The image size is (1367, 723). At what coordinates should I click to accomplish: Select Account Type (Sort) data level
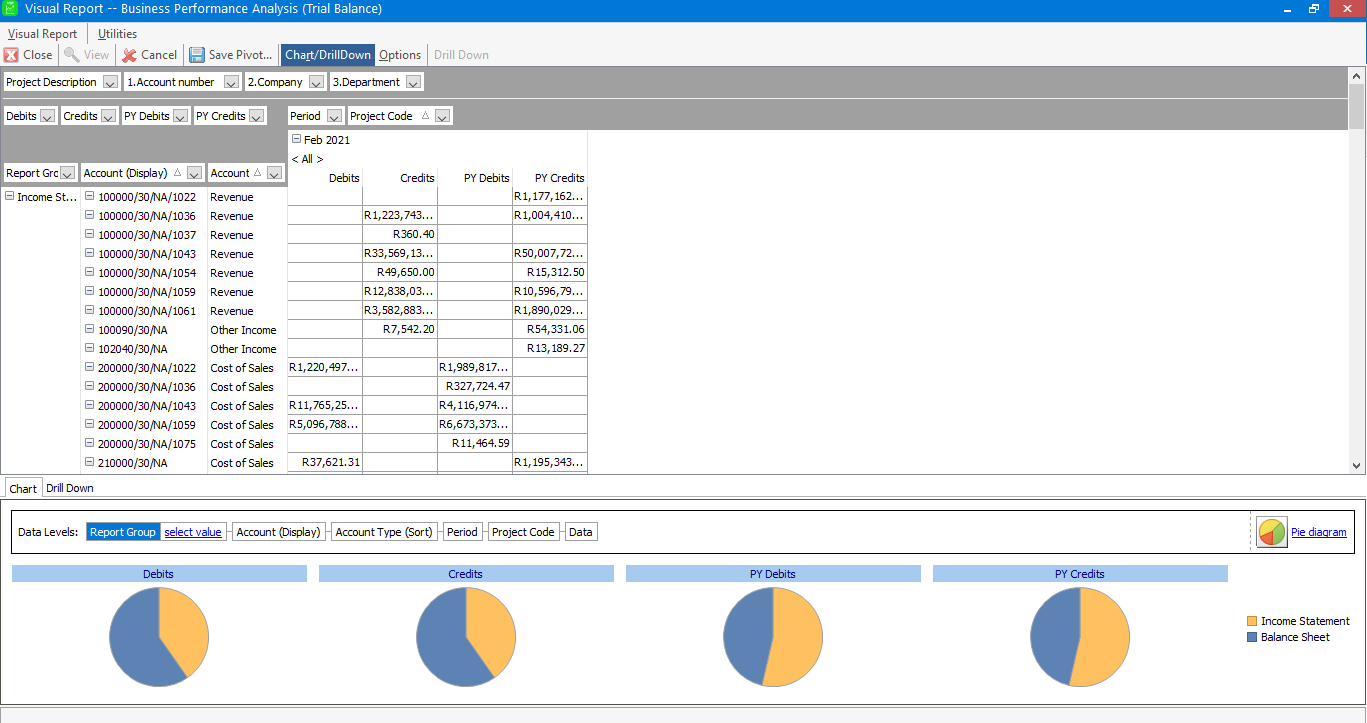(384, 532)
